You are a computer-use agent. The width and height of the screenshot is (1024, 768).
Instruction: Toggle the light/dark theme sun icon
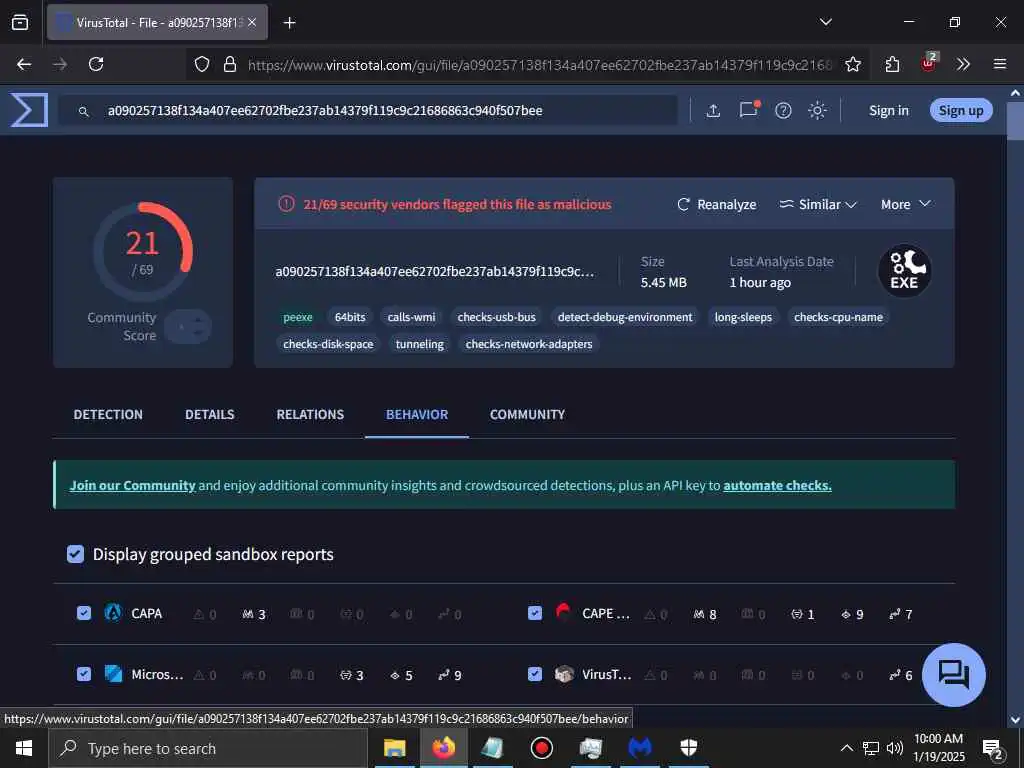tap(817, 110)
